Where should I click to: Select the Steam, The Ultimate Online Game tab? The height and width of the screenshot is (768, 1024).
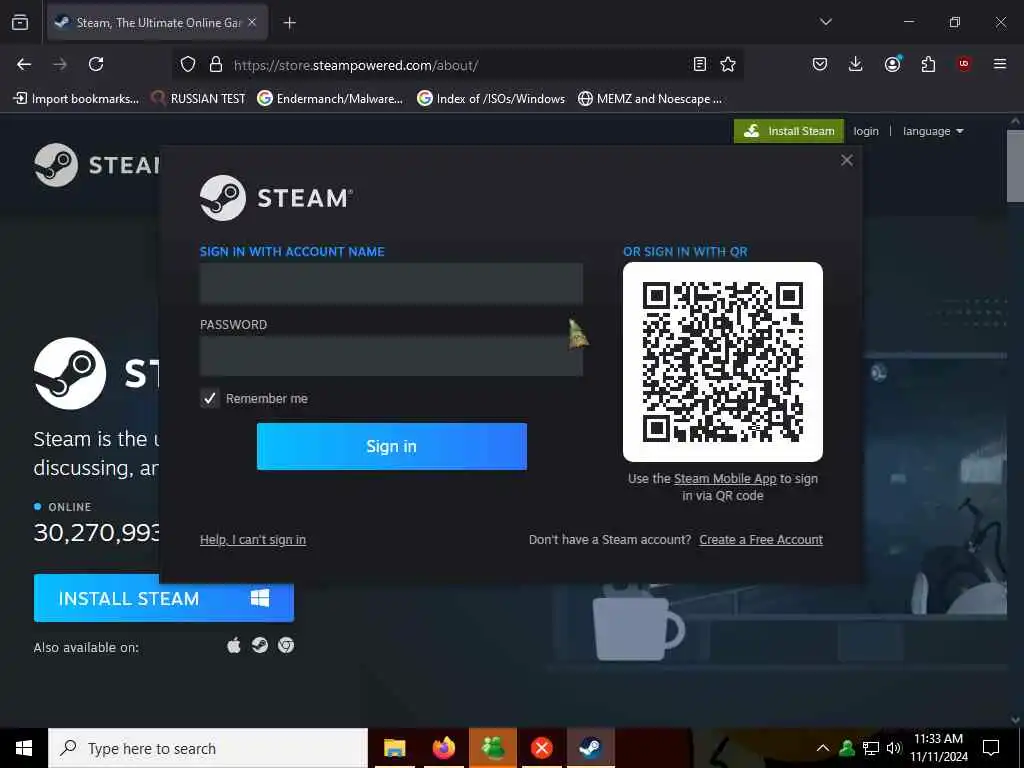157,22
